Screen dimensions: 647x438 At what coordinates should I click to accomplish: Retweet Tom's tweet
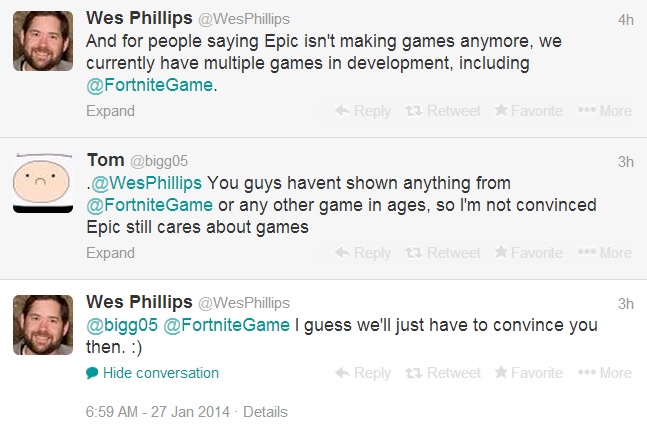[x=444, y=253]
